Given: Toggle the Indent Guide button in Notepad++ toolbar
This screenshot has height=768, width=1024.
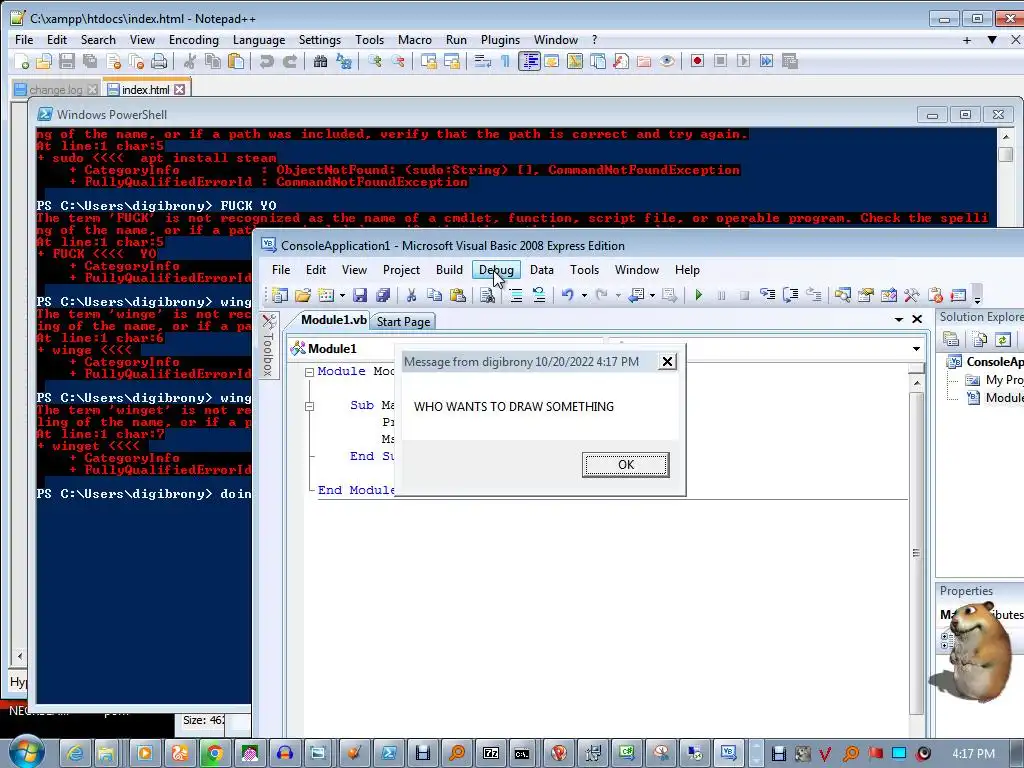Looking at the screenshot, I should point(529,61).
